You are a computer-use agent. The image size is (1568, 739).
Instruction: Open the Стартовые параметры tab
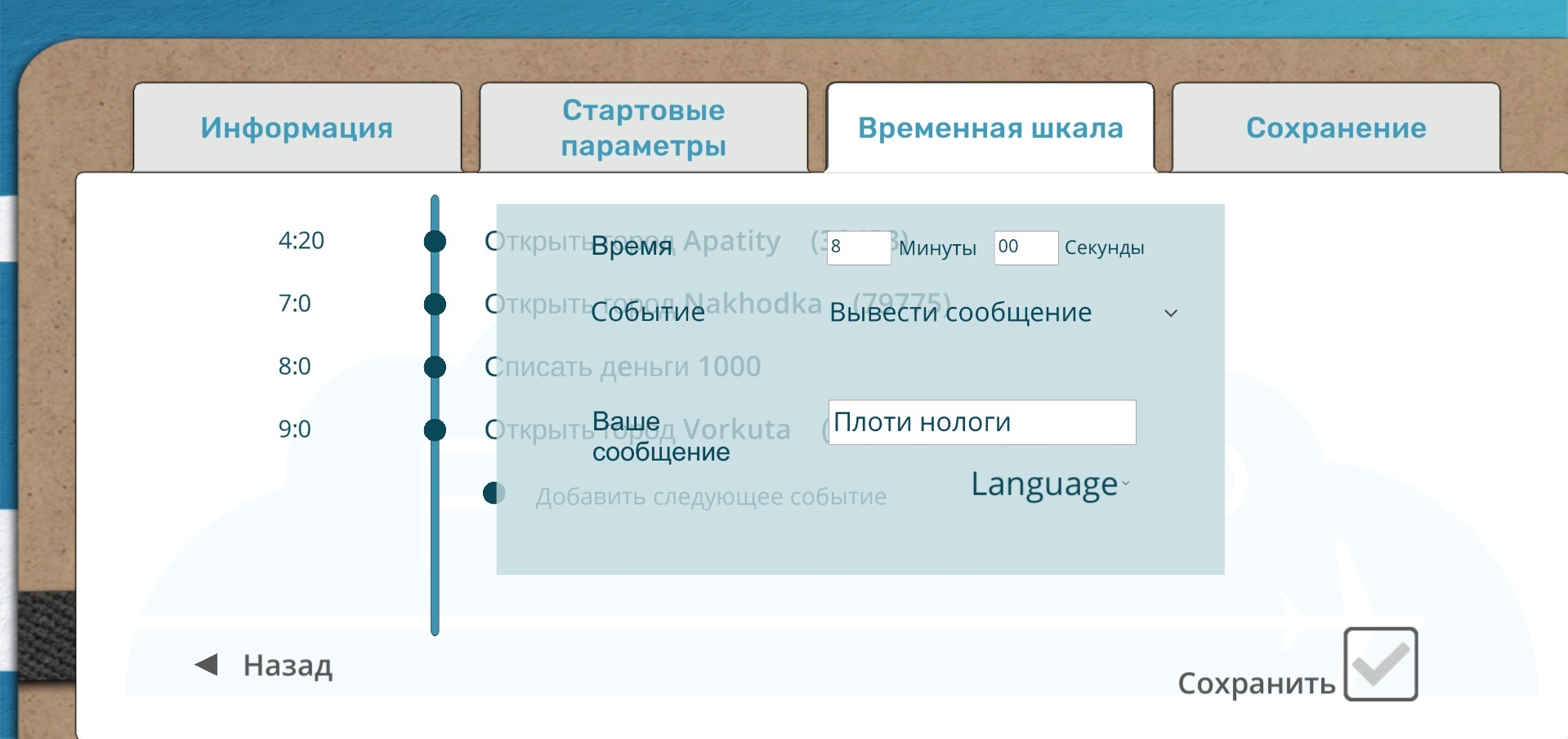click(643, 127)
